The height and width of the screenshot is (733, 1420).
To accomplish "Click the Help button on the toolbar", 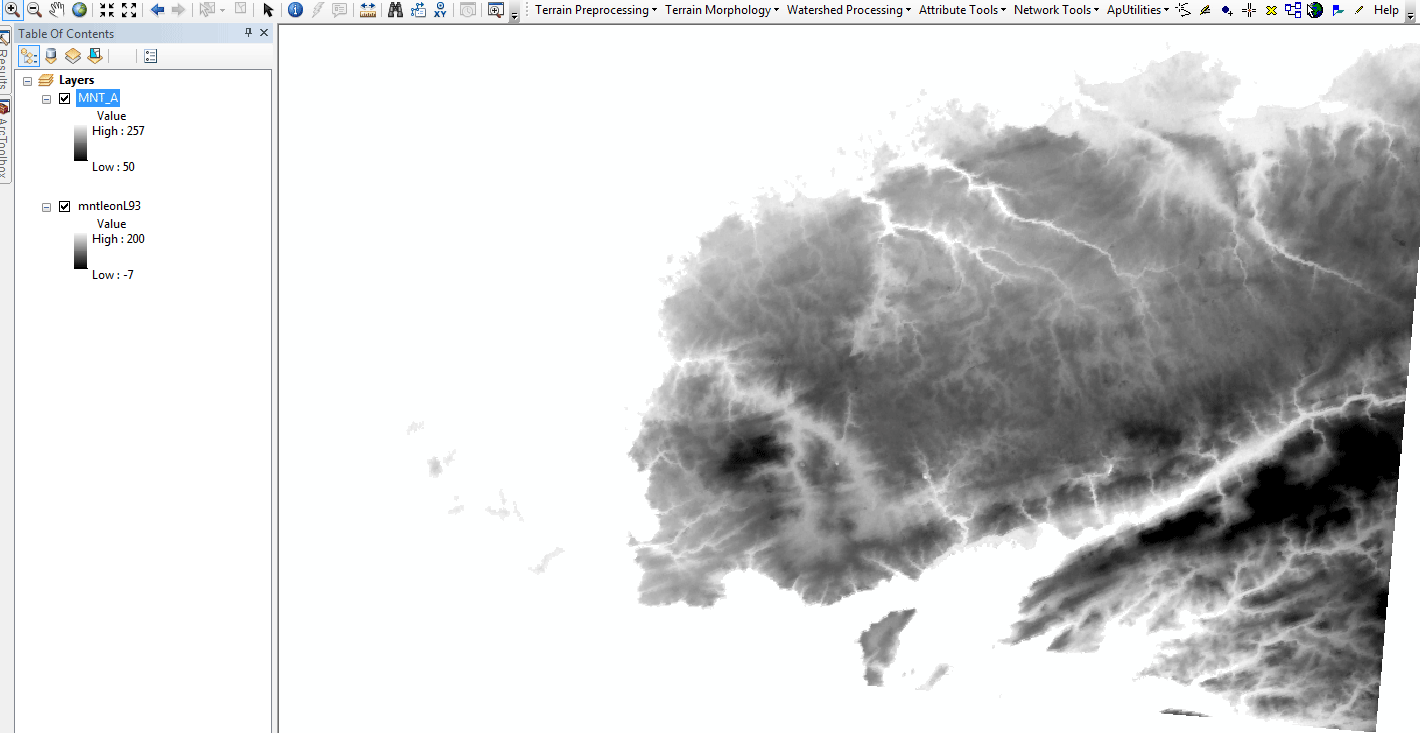I will coord(1386,10).
